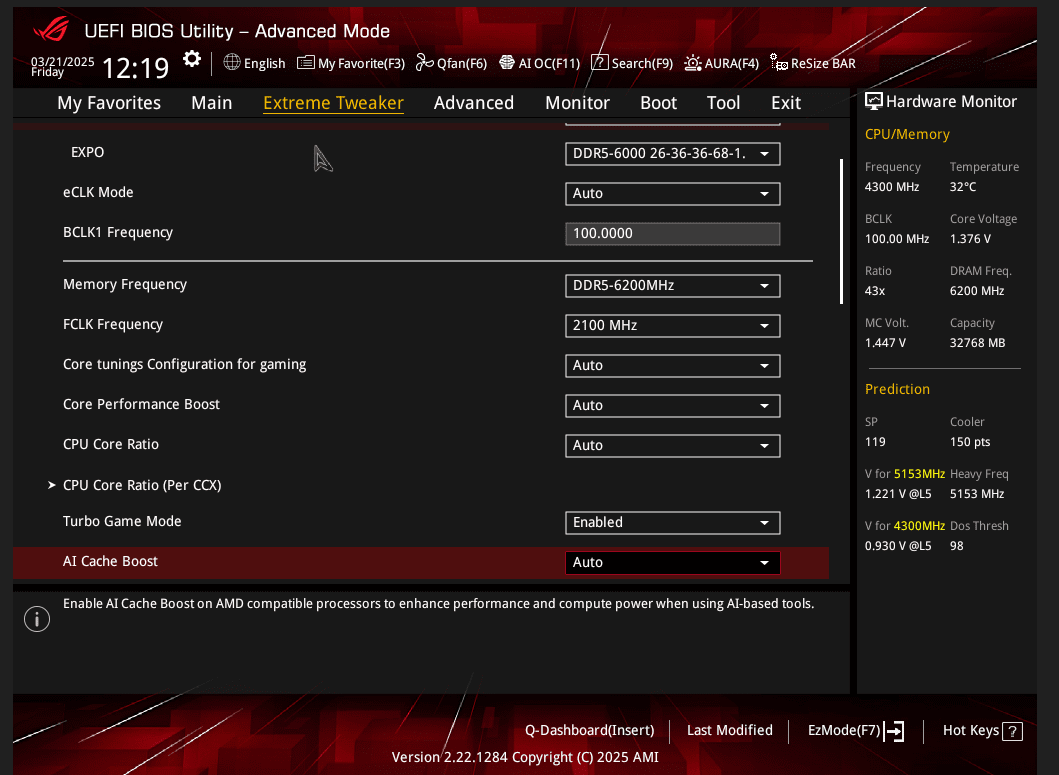This screenshot has height=775, width=1059.
Task: Click the Prediction section heading
Action: 897,389
